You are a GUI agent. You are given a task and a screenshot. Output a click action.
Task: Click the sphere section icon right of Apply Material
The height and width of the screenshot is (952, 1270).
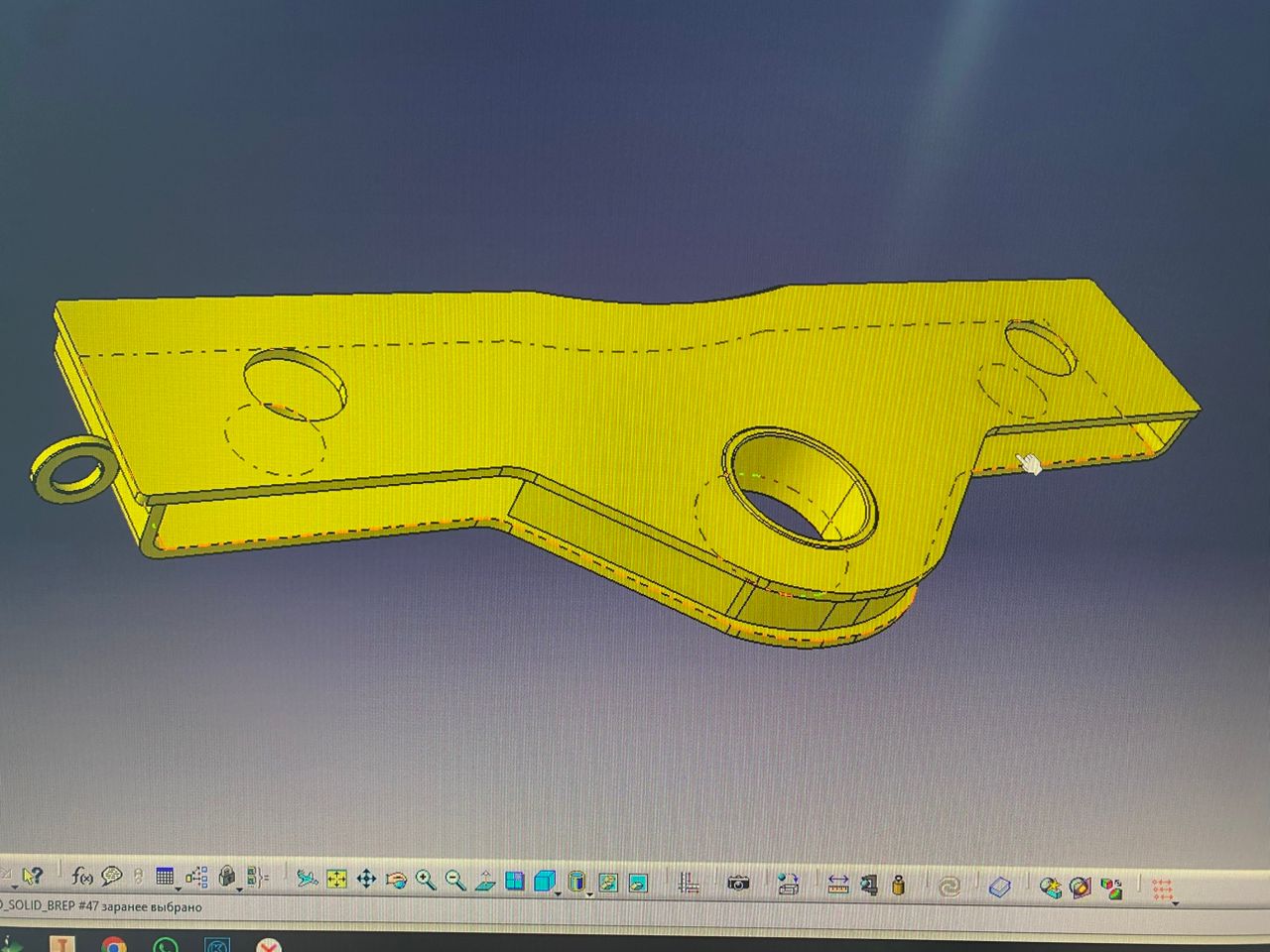coord(1080,888)
